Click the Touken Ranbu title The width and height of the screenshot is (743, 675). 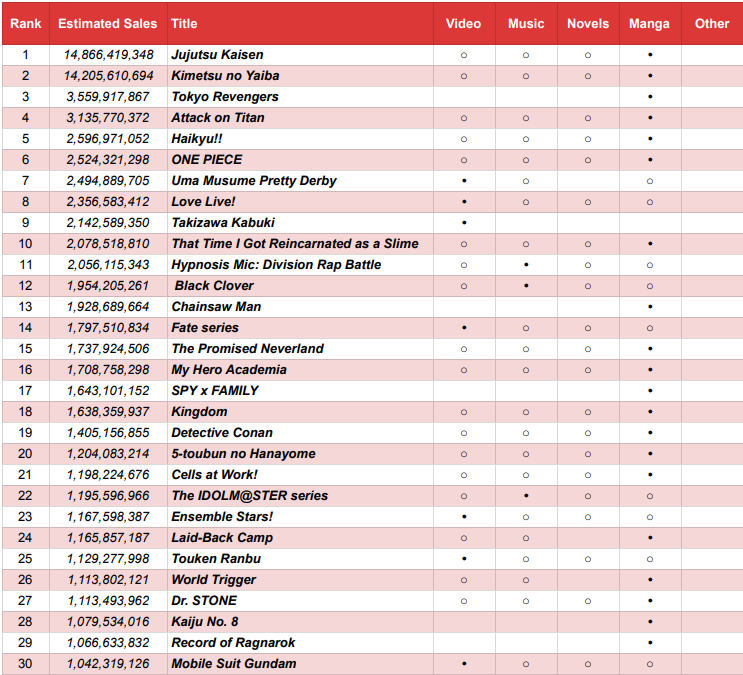coord(216,559)
